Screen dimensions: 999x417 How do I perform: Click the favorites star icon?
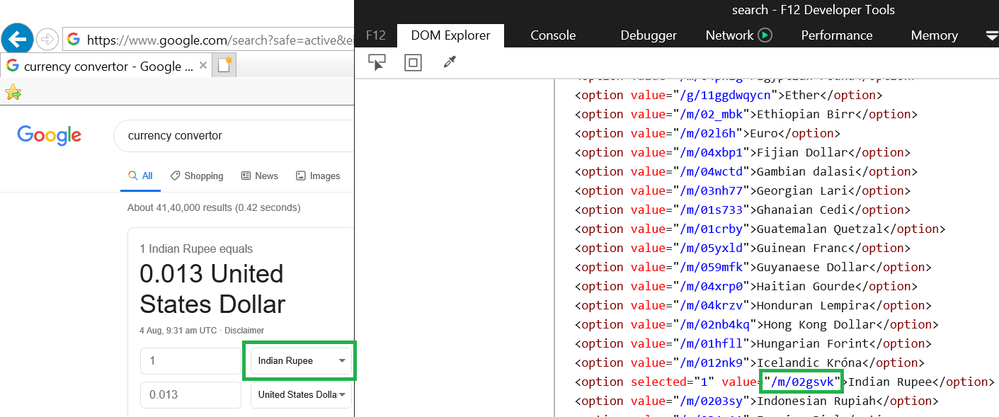point(13,93)
